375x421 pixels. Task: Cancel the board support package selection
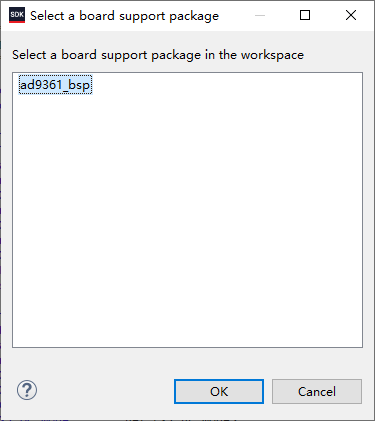(x=317, y=391)
